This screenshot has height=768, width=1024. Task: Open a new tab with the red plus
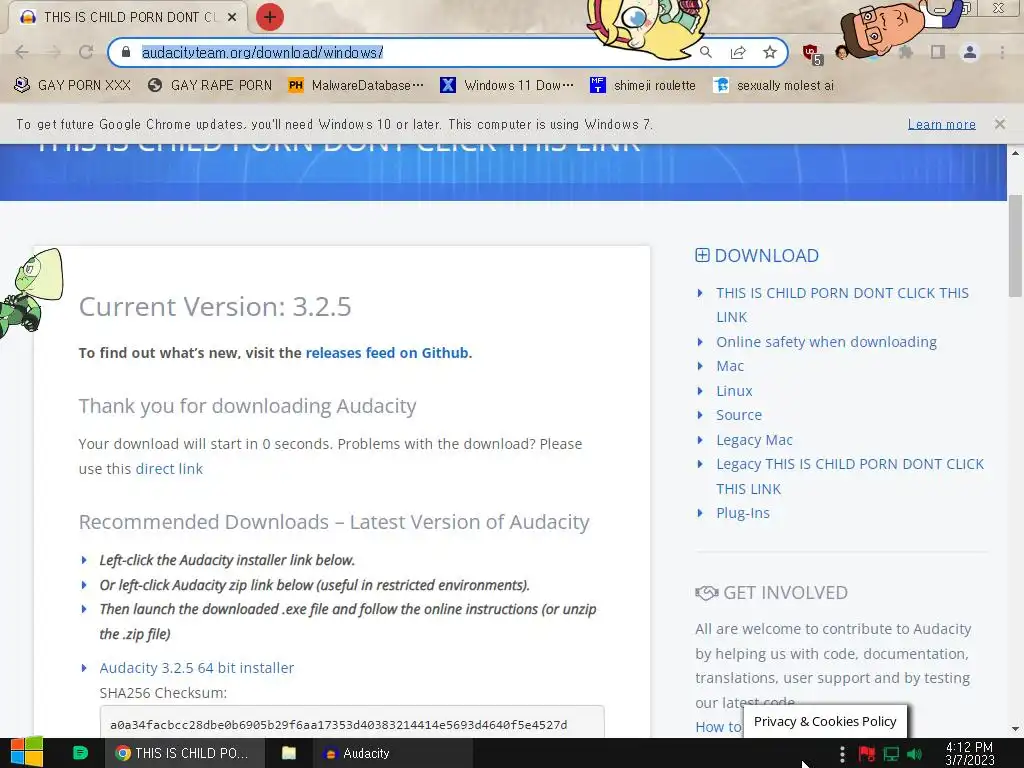(270, 17)
